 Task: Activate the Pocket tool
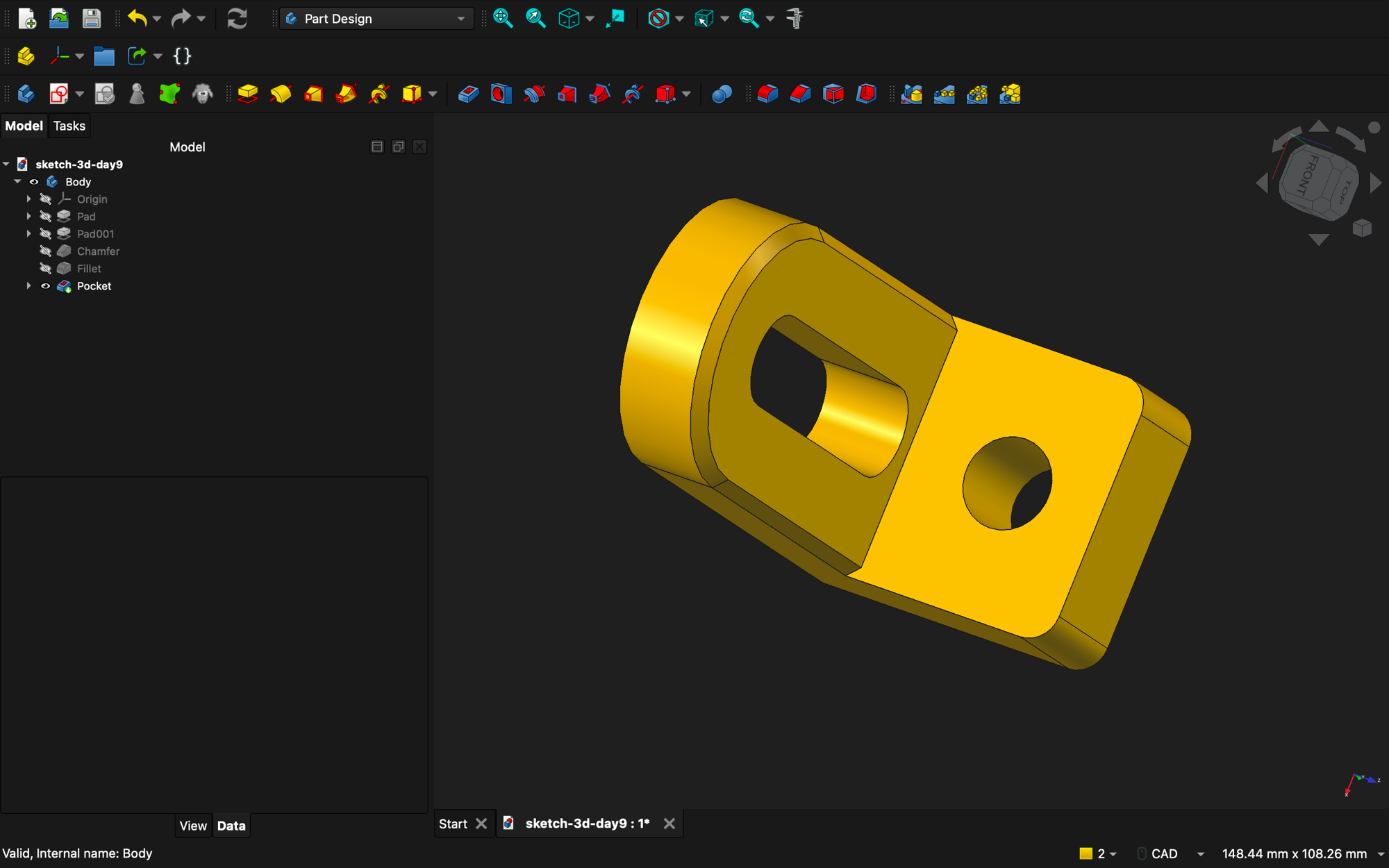467,94
